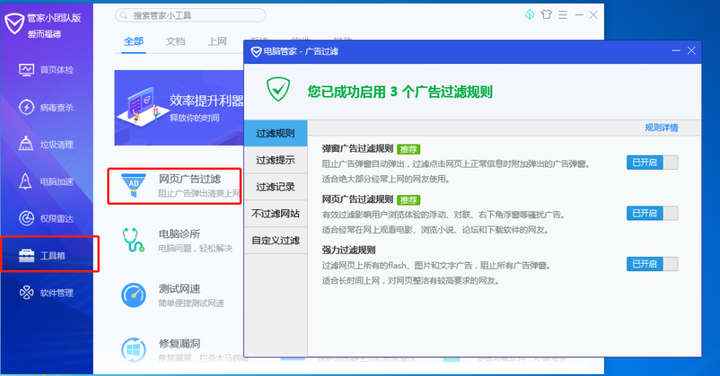The image size is (720, 376).
Task: Open the 规则详情 link
Action: point(661,128)
